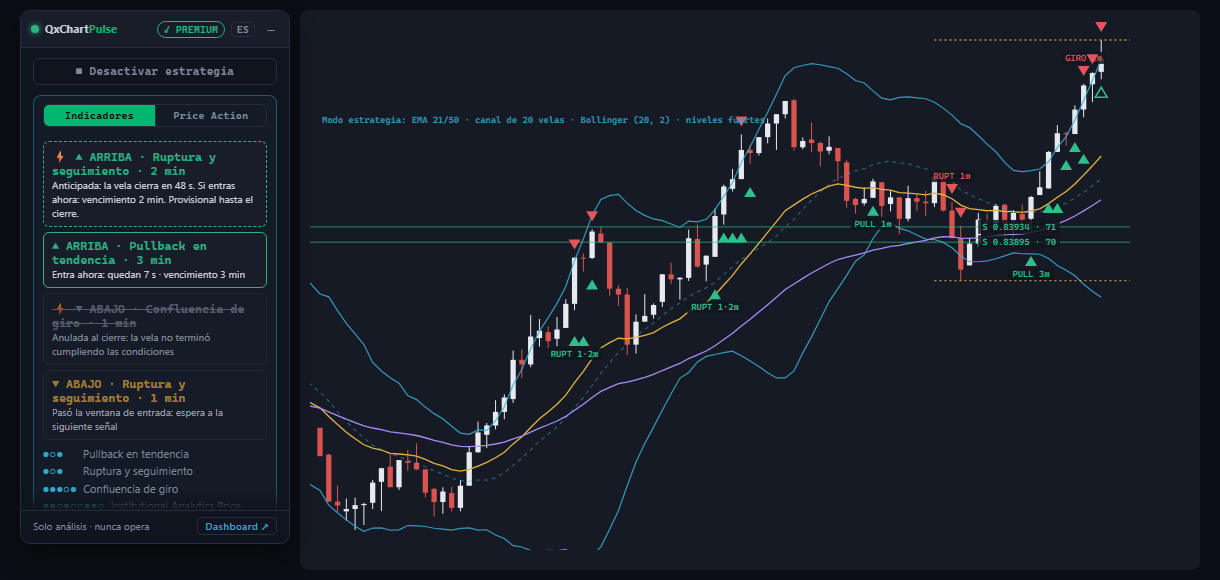Click the Desactivar estrategia button

(155, 71)
